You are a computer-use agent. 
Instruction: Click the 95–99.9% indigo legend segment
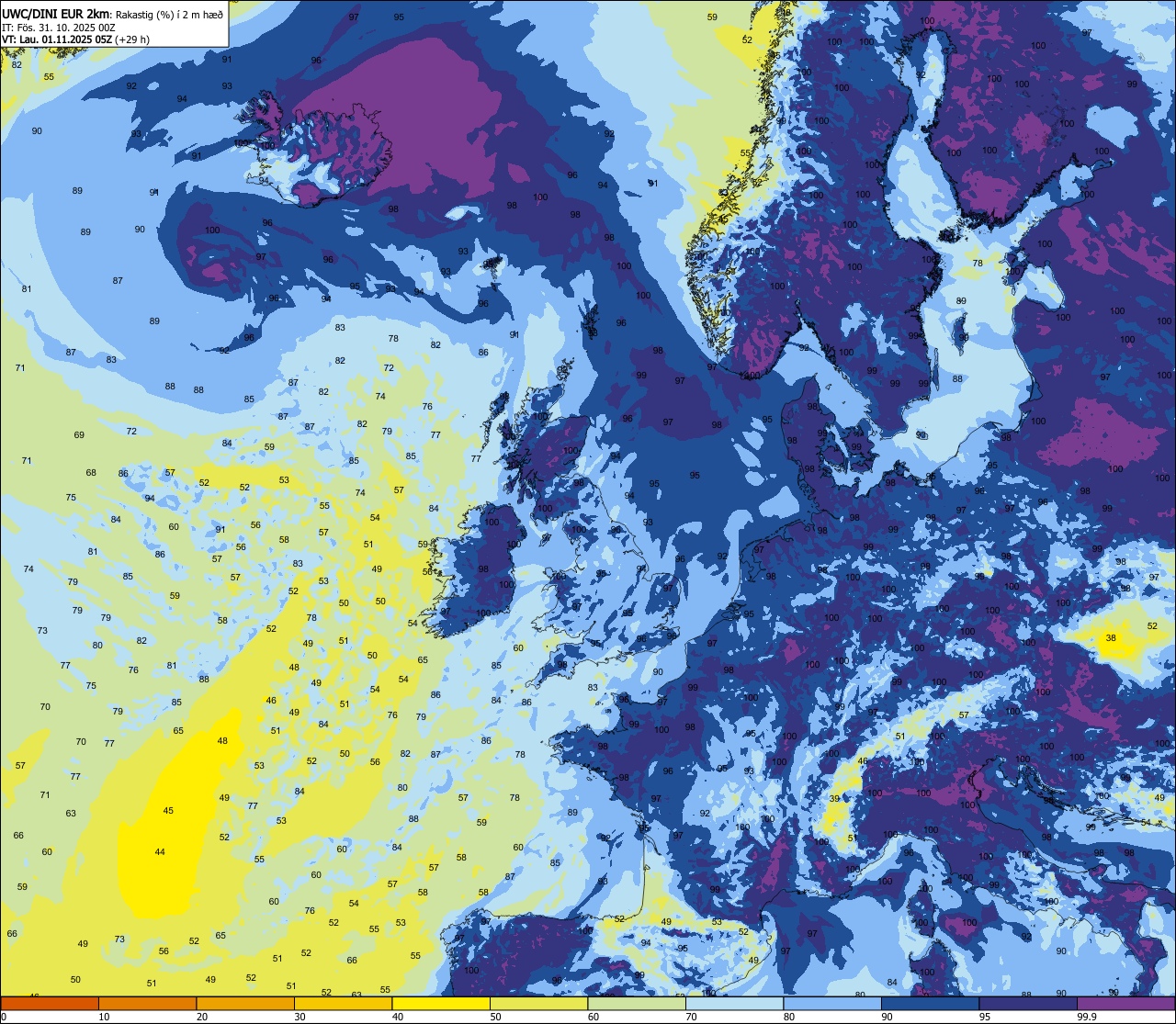coord(1028,1003)
